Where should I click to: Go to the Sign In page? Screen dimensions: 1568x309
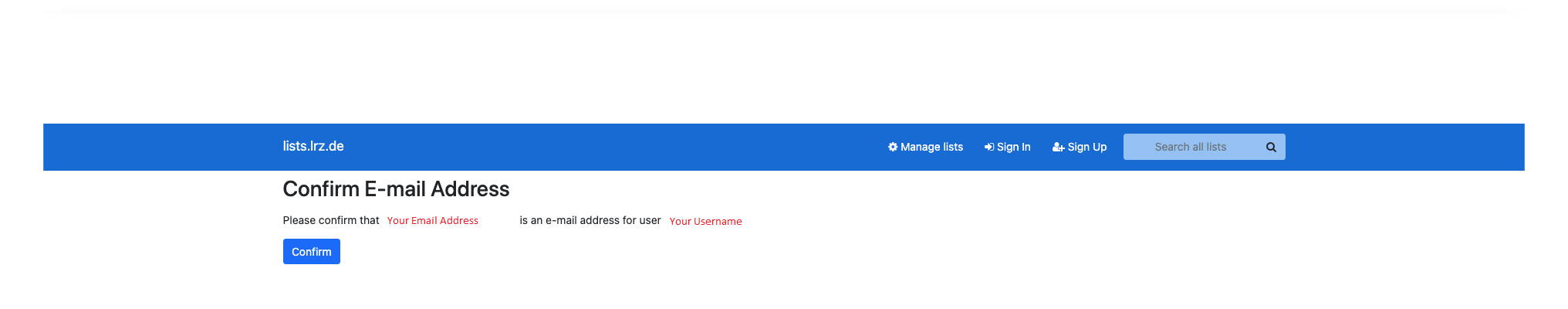pyautogui.click(x=1013, y=147)
